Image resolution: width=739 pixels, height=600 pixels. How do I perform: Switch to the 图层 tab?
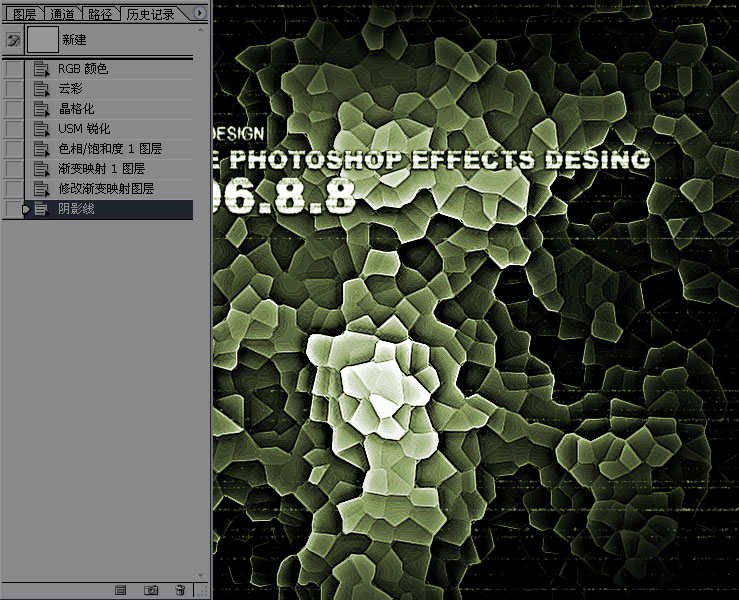(x=24, y=14)
